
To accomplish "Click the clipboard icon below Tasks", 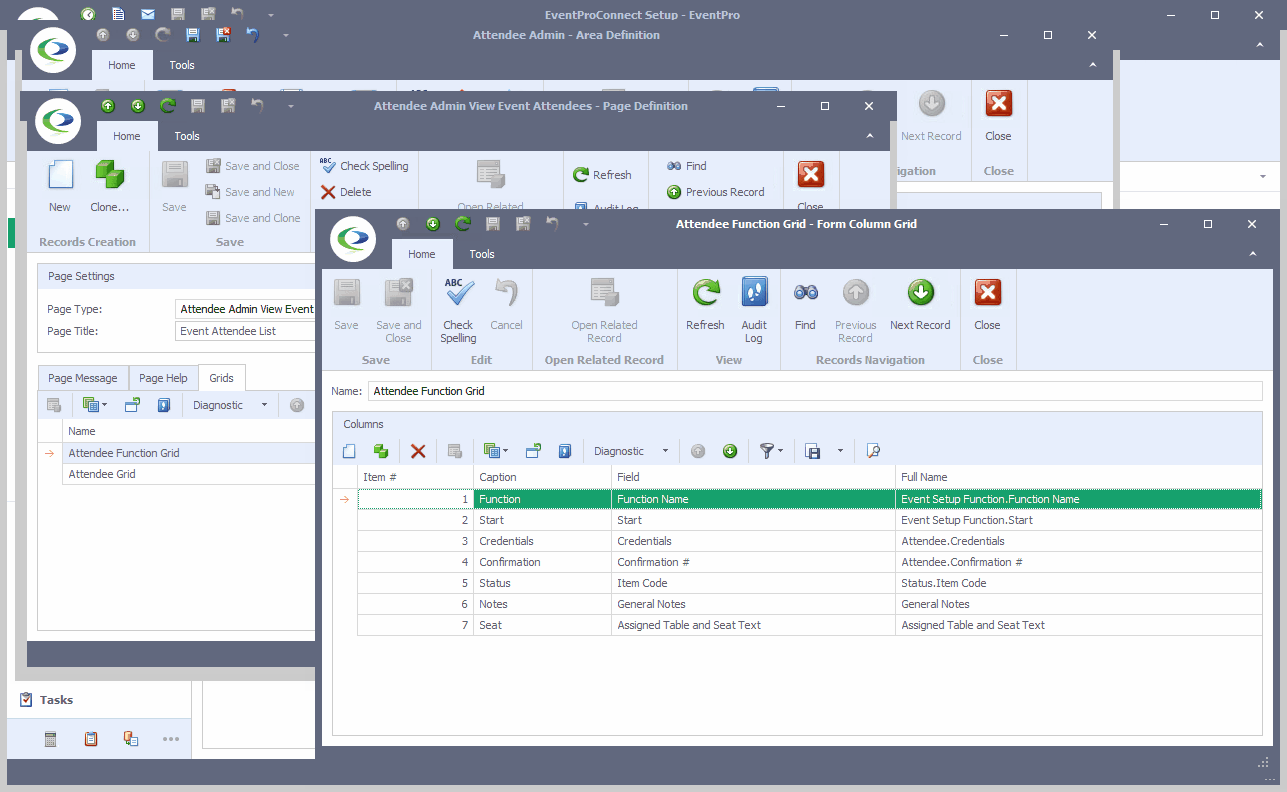I will click(x=91, y=739).
